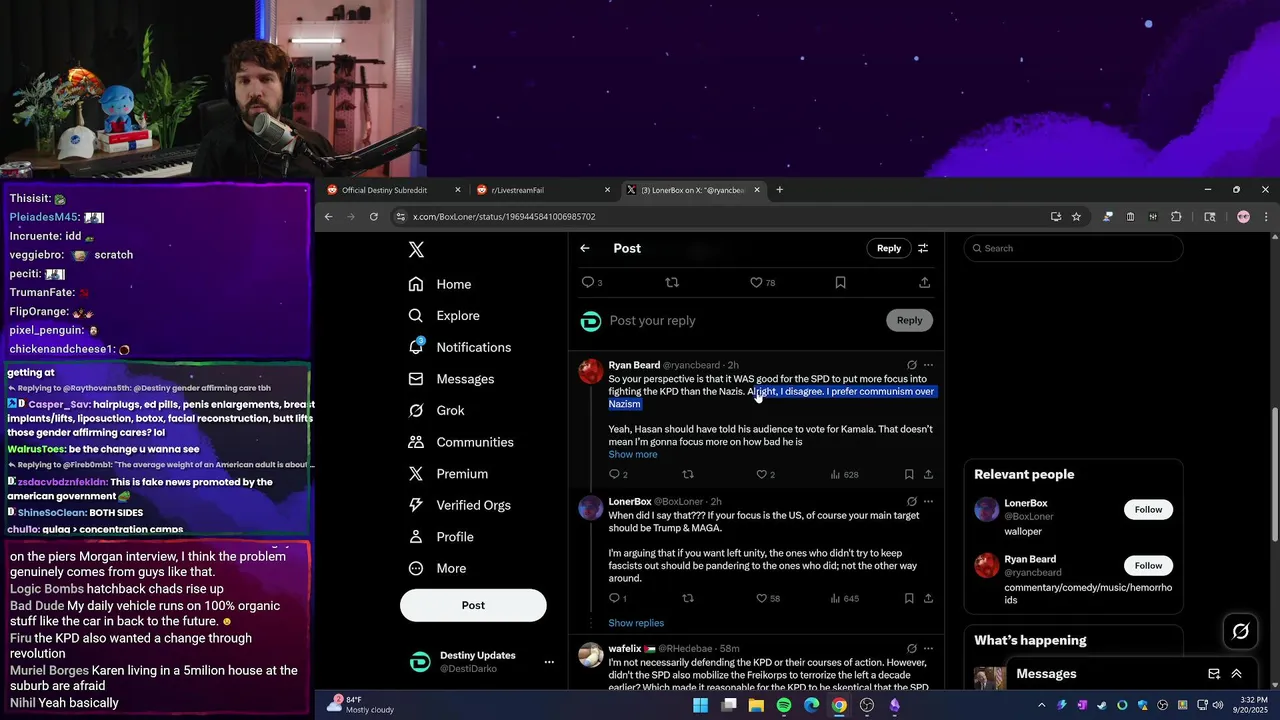Open the X logo home link

[x=416, y=250]
